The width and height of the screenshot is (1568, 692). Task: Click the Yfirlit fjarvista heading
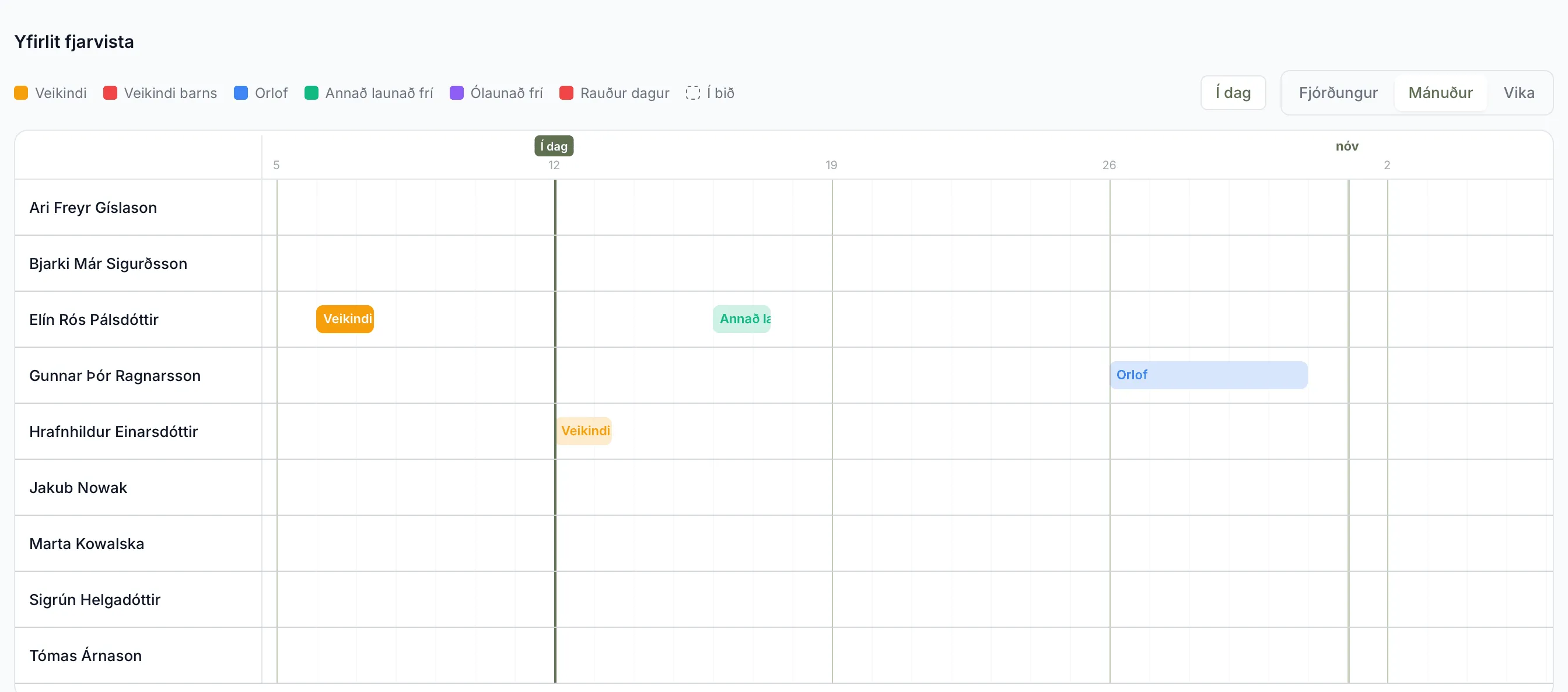click(x=74, y=41)
